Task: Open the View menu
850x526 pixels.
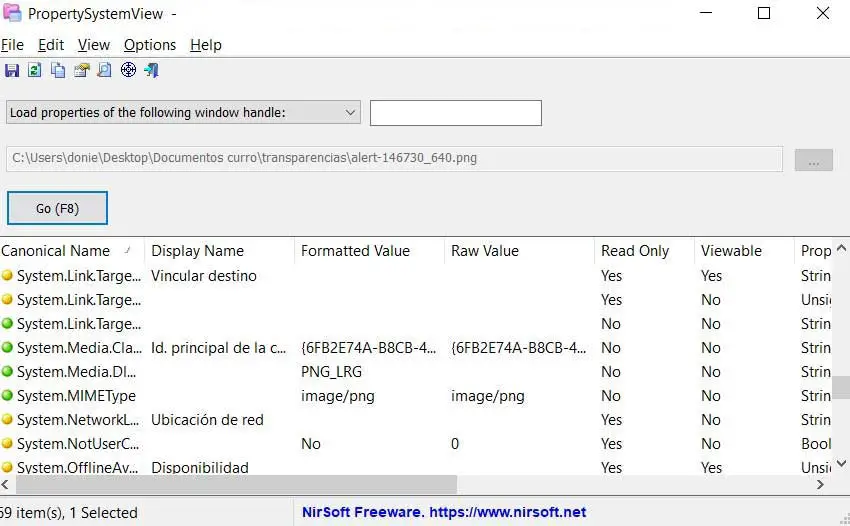Action: tap(94, 45)
